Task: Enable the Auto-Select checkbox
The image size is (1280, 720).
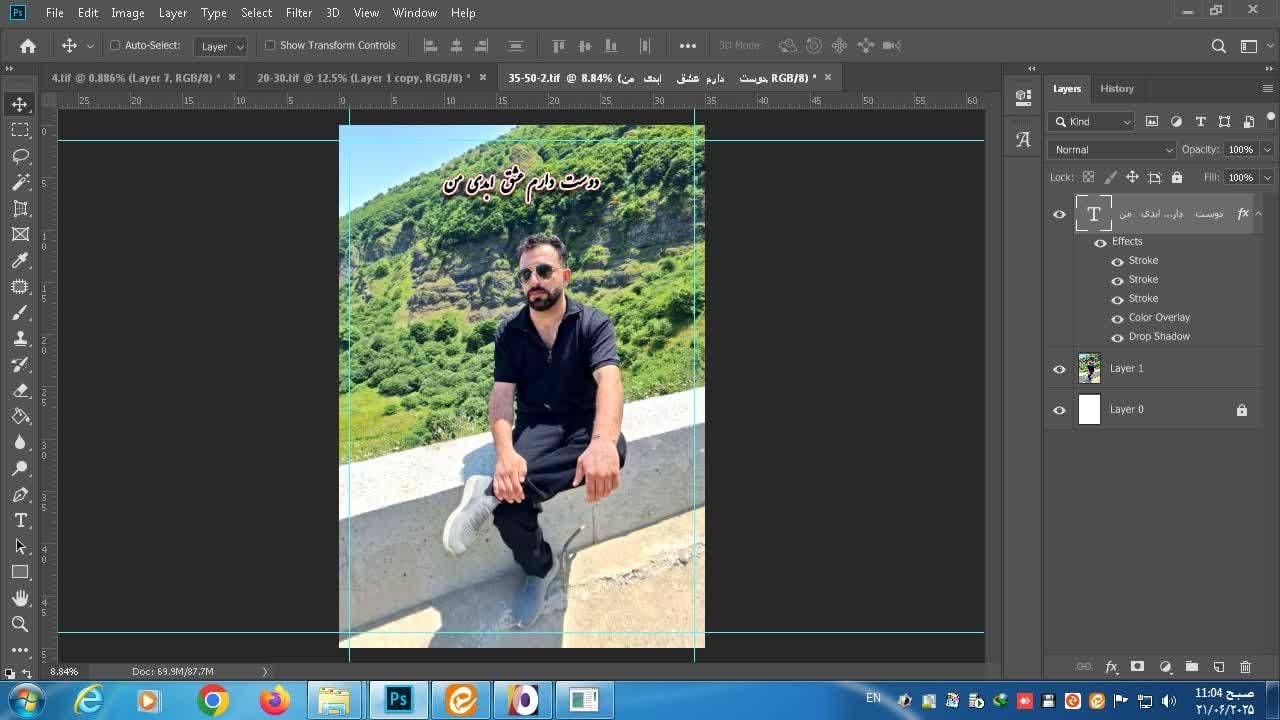Action: click(115, 45)
